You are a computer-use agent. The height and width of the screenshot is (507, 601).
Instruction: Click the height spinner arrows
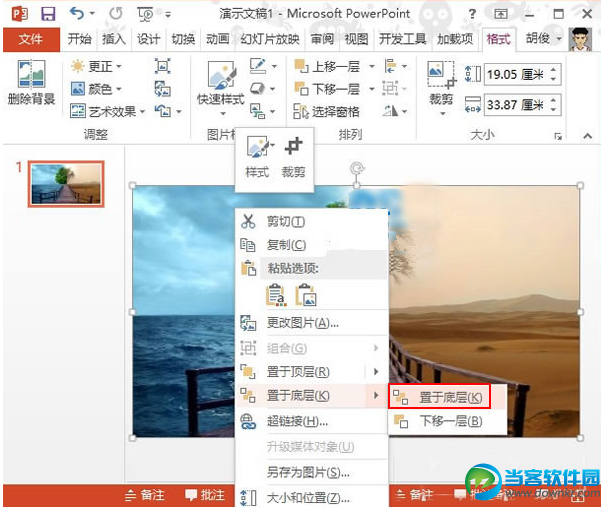point(554,74)
